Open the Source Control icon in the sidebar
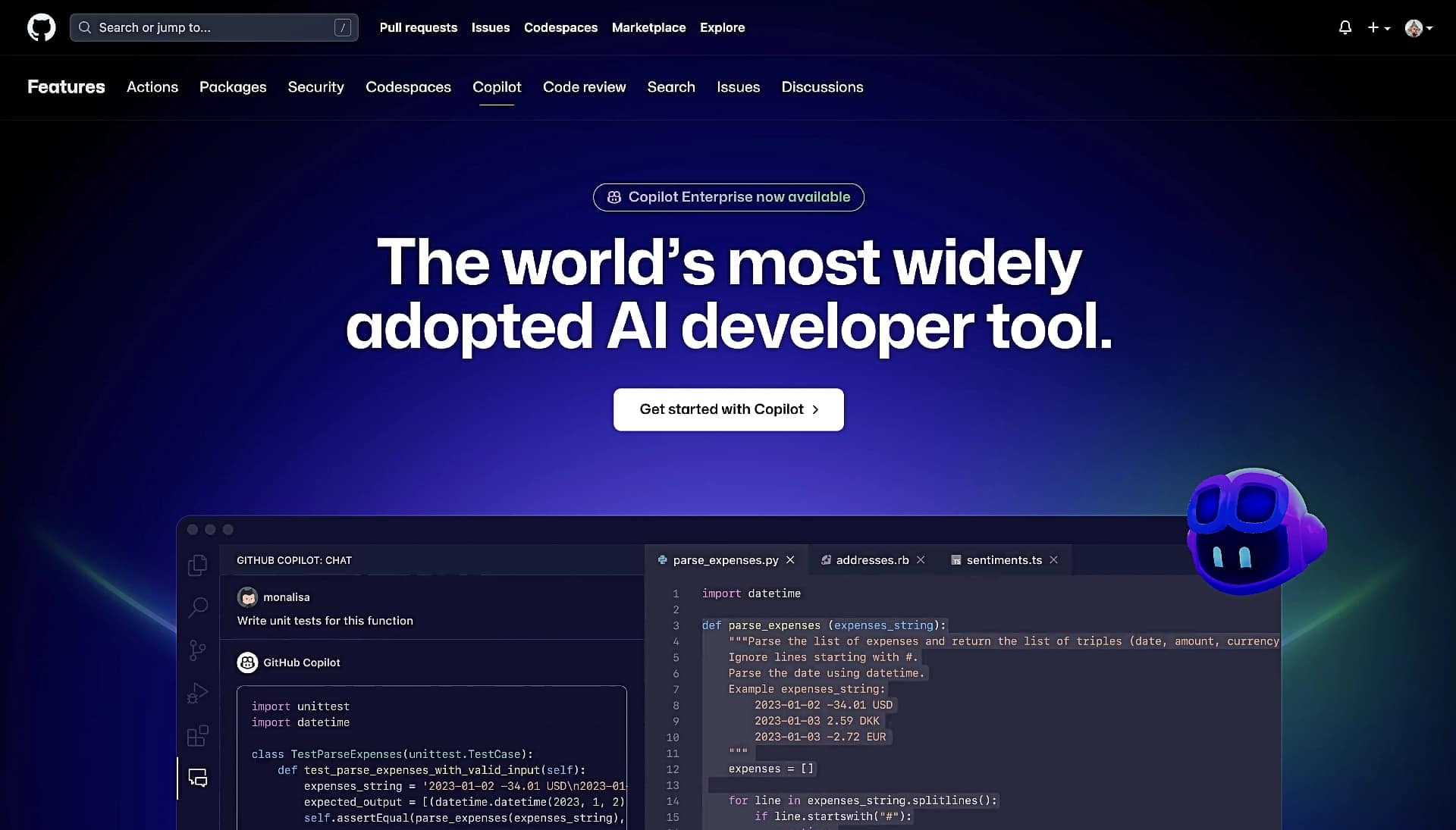This screenshot has height=830, width=1456. pyautogui.click(x=197, y=650)
